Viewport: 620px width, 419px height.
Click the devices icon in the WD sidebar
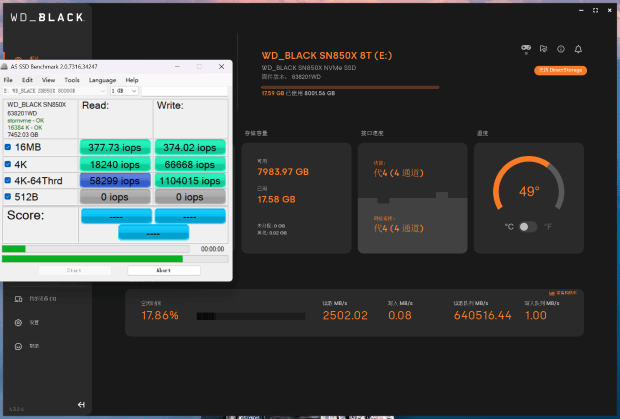pos(18,299)
